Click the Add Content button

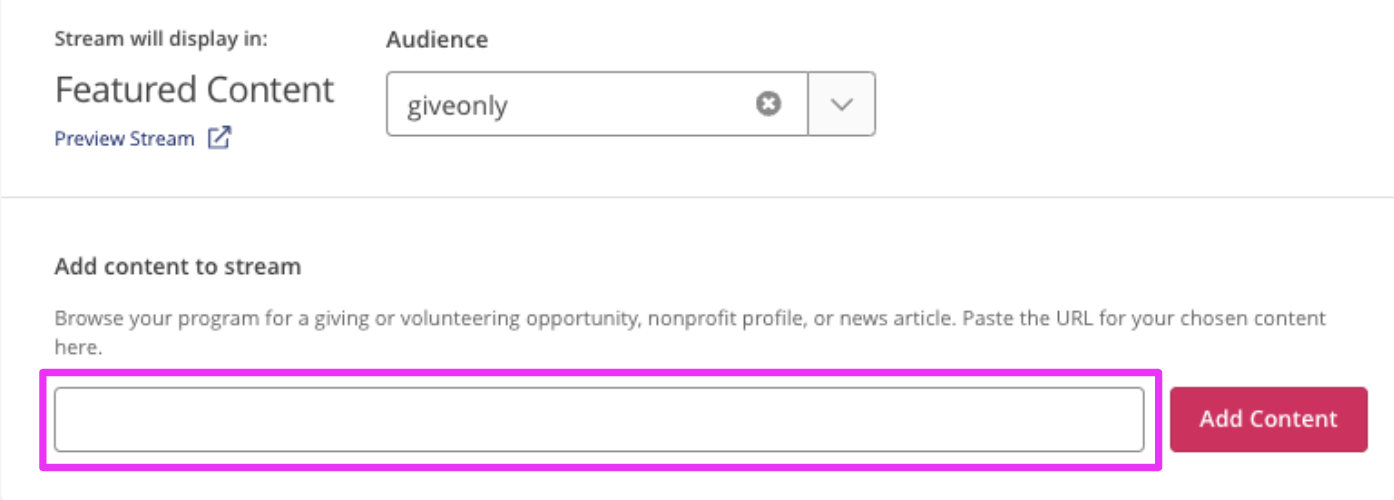point(1269,419)
